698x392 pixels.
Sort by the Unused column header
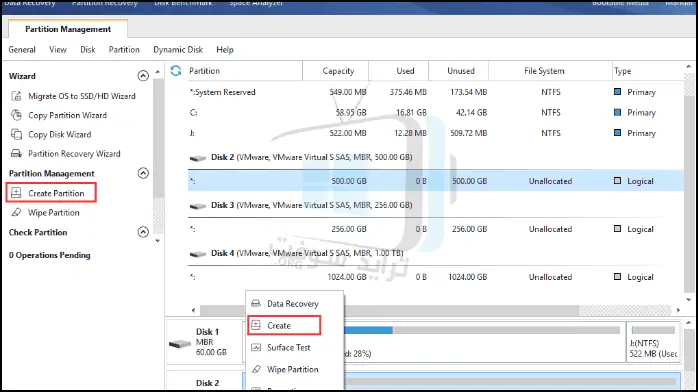pos(459,71)
